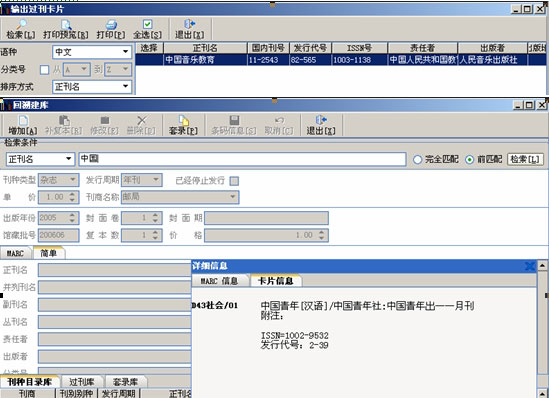Click the 检索[L] search toolbar icon in 输出过刊卡片

(21, 29)
